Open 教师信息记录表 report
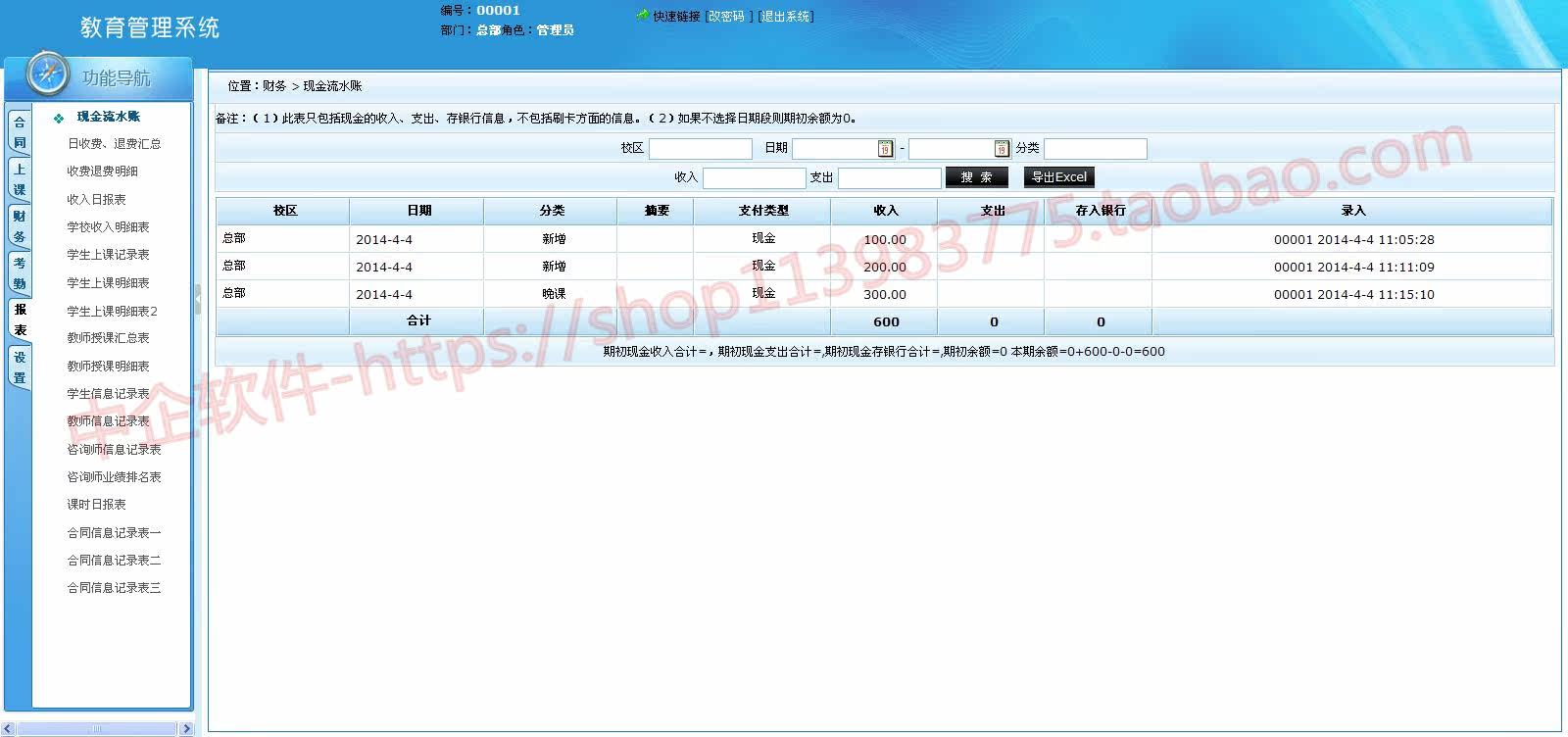Image resolution: width=1568 pixels, height=737 pixels. 108,421
